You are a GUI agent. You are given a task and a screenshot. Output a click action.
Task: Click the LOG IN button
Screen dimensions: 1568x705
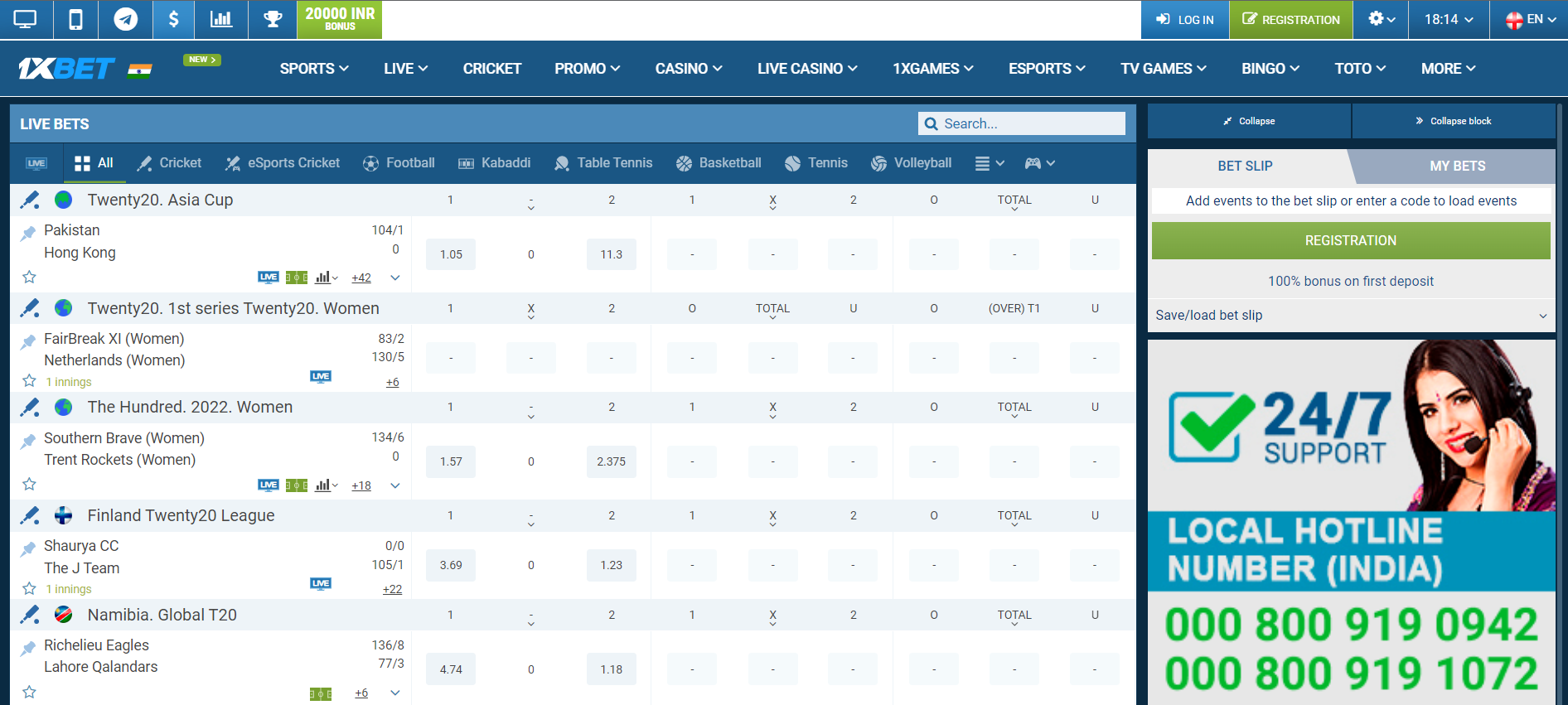pyautogui.click(x=1185, y=20)
